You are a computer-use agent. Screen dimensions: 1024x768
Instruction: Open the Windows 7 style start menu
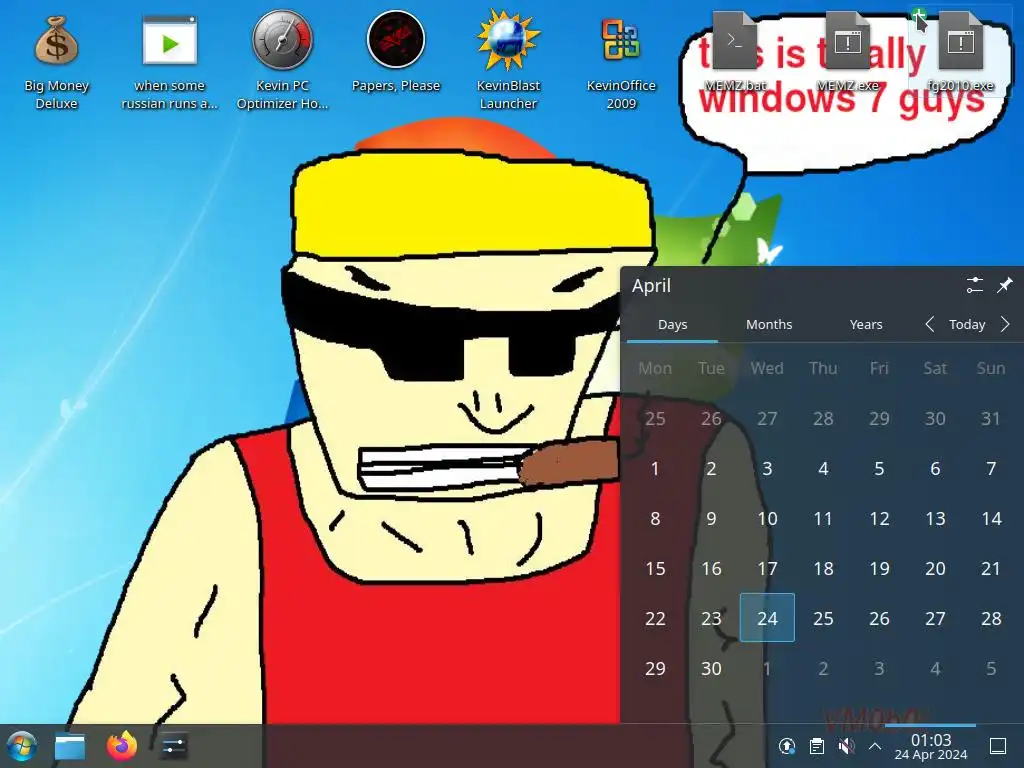[22, 746]
